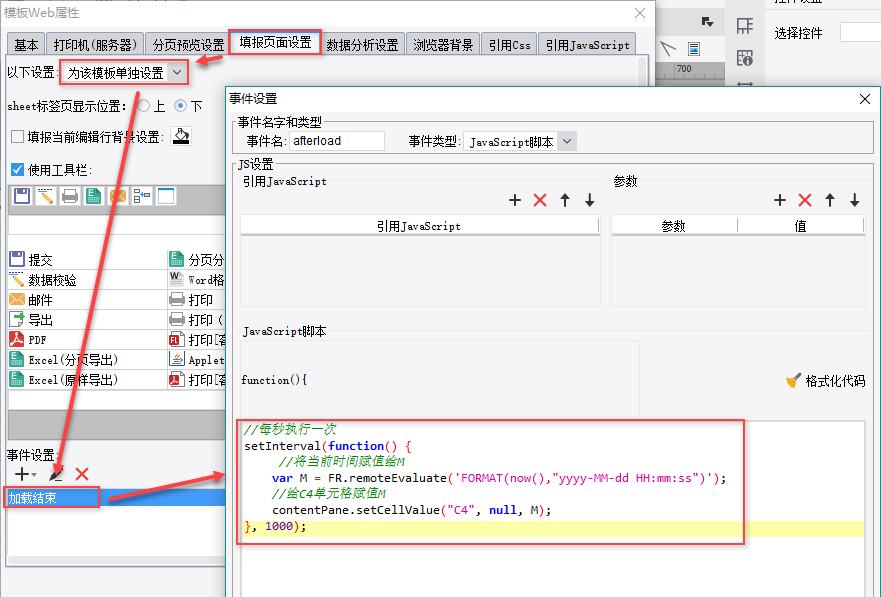Click the 参数 column header
Viewport: 881px width, 597px height.
(x=674, y=226)
